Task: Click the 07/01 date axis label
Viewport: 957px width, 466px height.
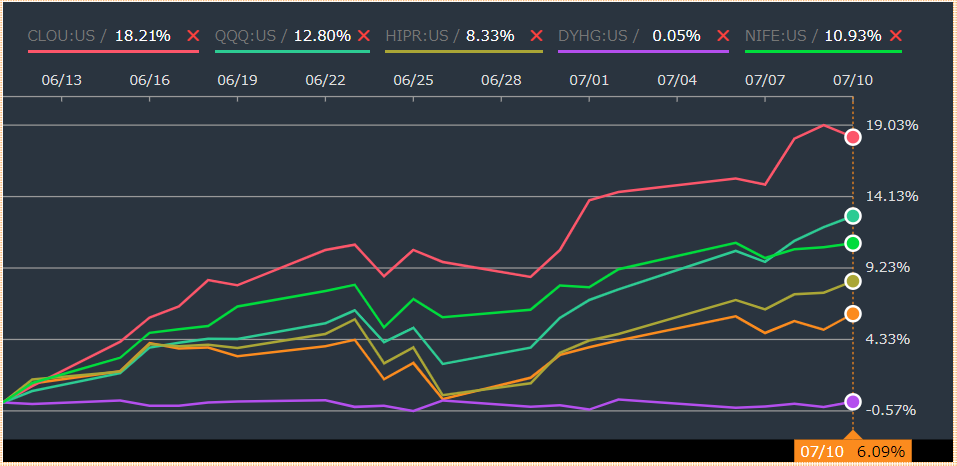Action: pyautogui.click(x=589, y=81)
